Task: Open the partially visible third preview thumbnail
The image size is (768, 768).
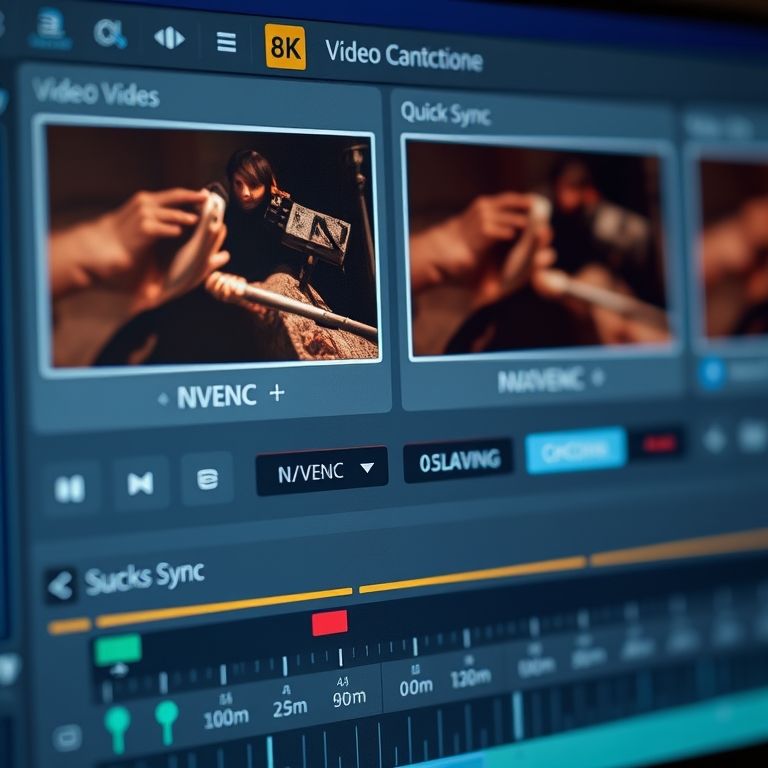Action: coord(731,247)
